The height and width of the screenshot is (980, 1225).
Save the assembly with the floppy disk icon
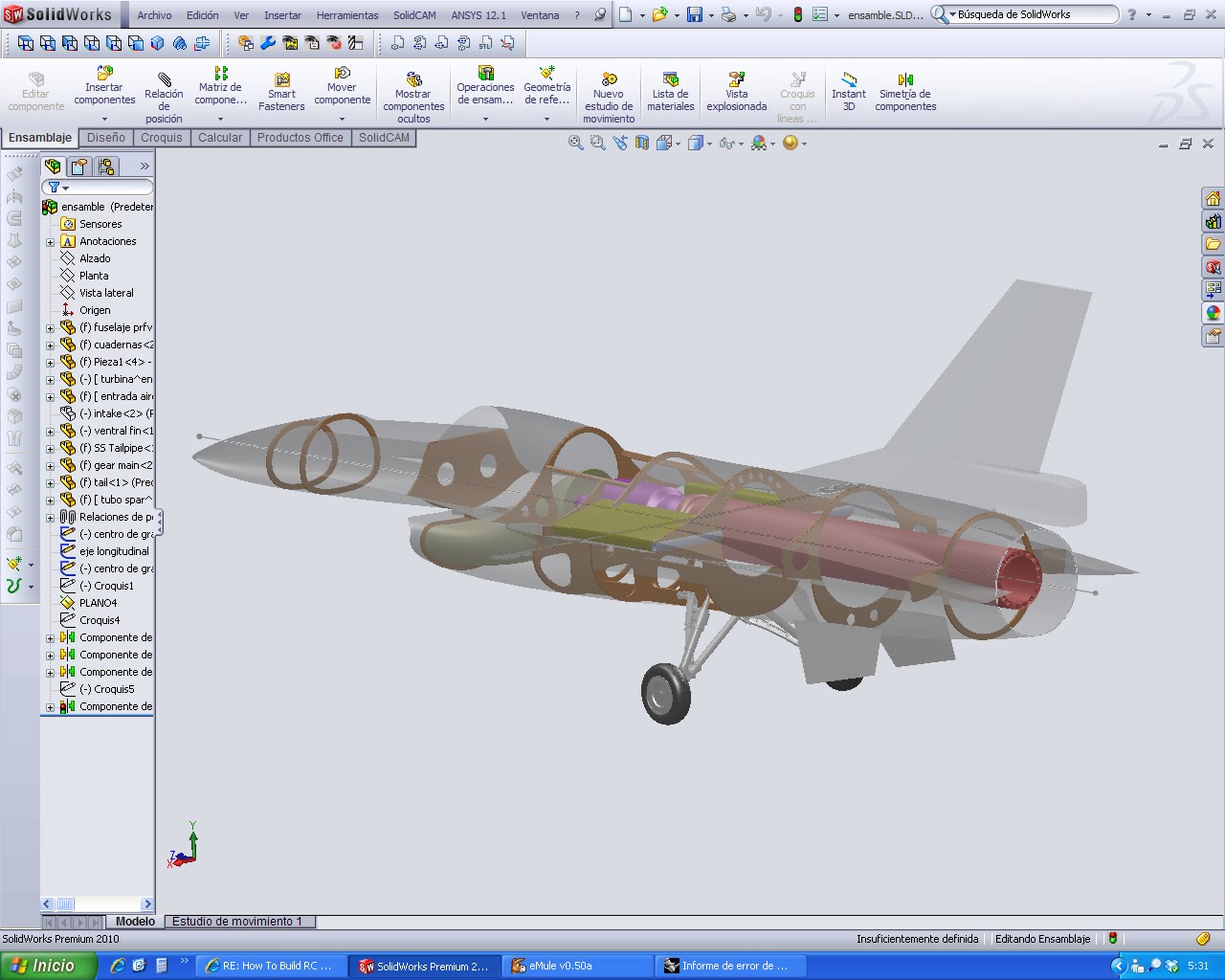click(695, 14)
